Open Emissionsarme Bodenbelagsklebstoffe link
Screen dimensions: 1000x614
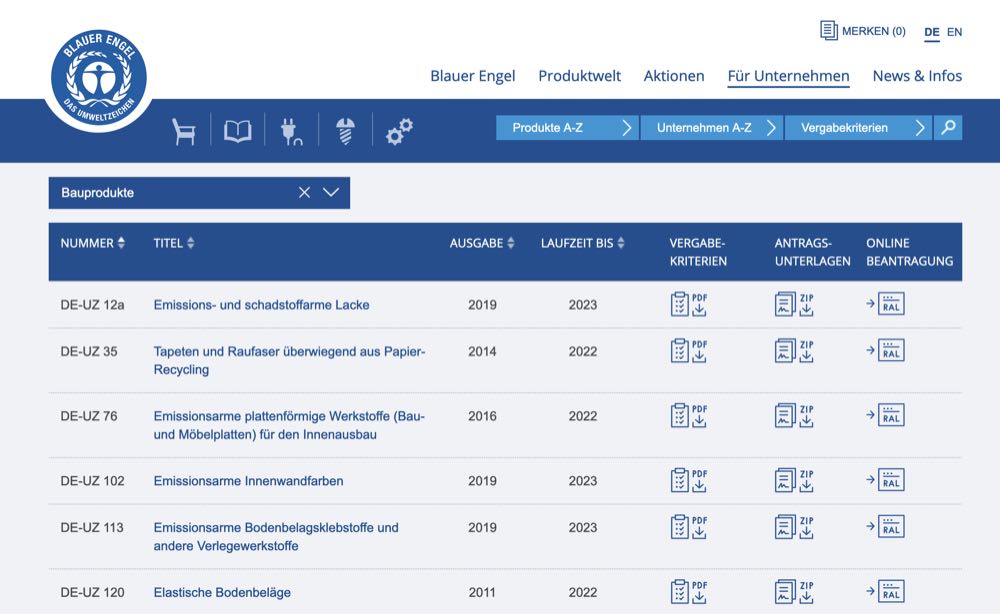coord(276,536)
